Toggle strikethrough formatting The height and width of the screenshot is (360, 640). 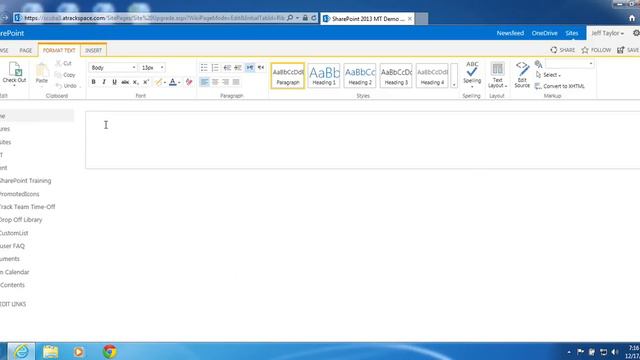(x=125, y=82)
